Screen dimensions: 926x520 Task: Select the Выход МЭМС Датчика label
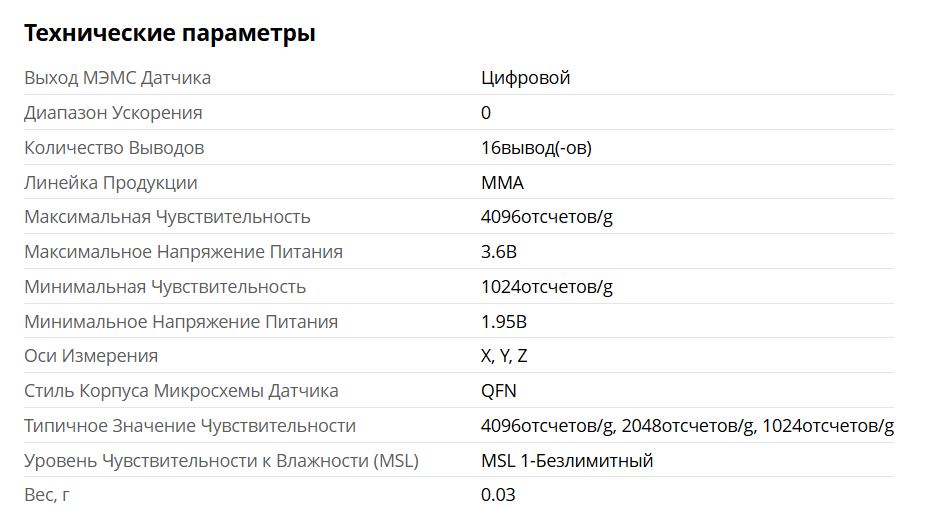[x=118, y=78]
